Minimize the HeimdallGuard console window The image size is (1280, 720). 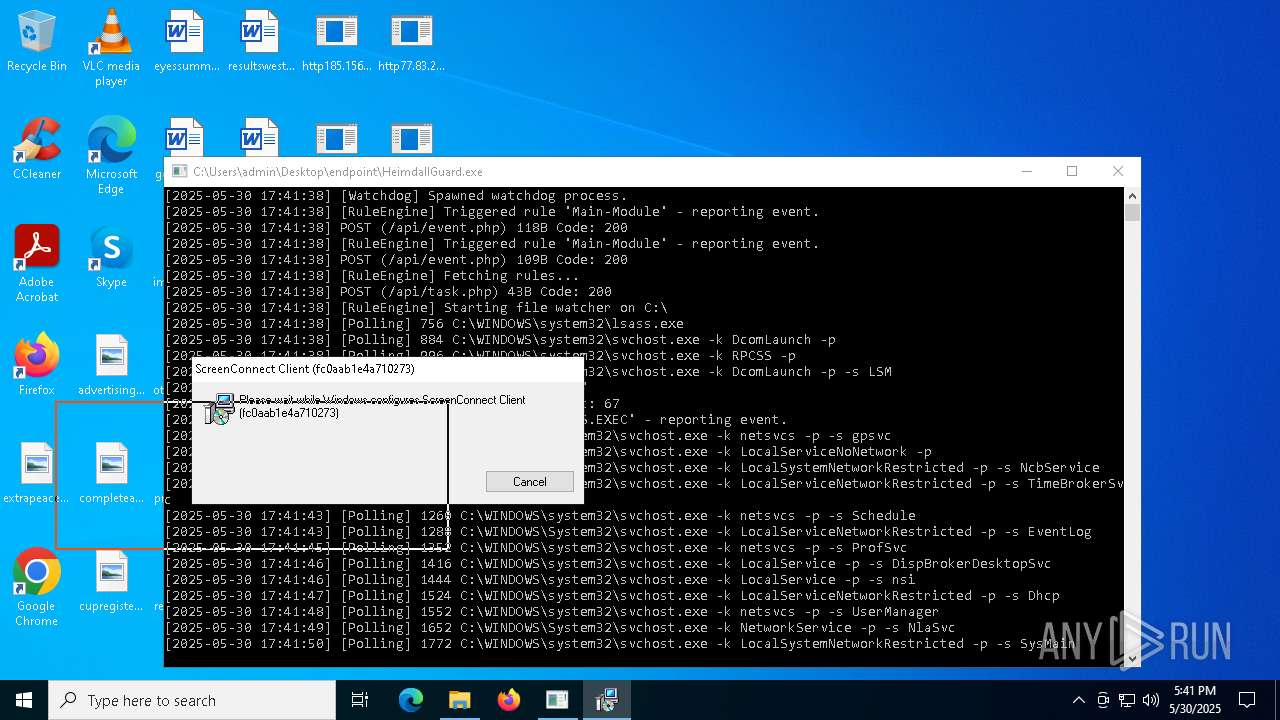click(x=1026, y=172)
